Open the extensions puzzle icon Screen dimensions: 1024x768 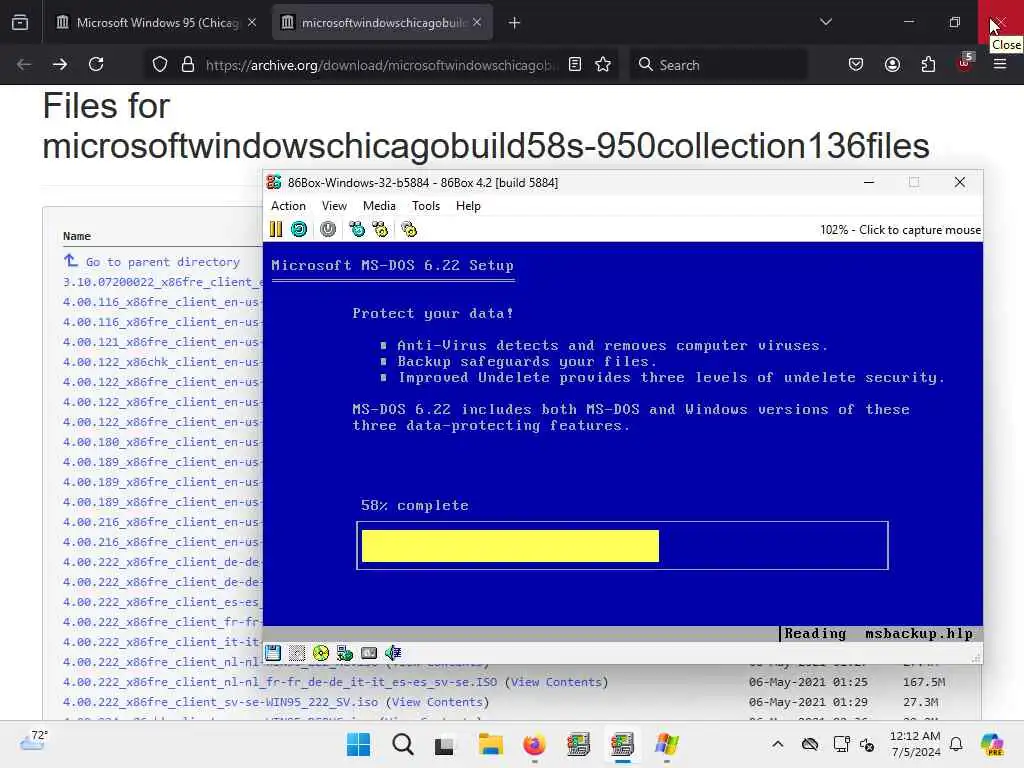pyautogui.click(x=928, y=64)
